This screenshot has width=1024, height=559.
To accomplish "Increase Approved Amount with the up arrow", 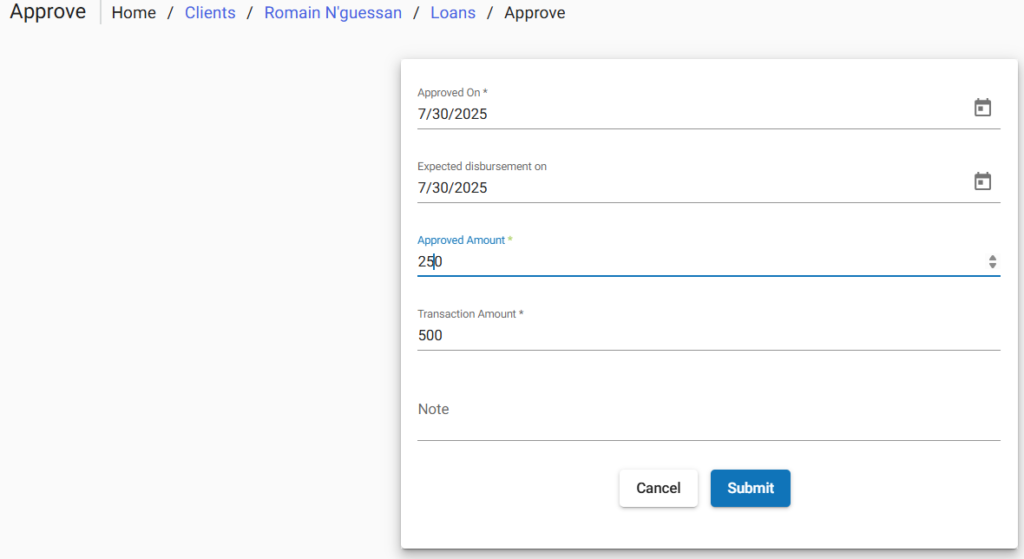I will point(992,257).
